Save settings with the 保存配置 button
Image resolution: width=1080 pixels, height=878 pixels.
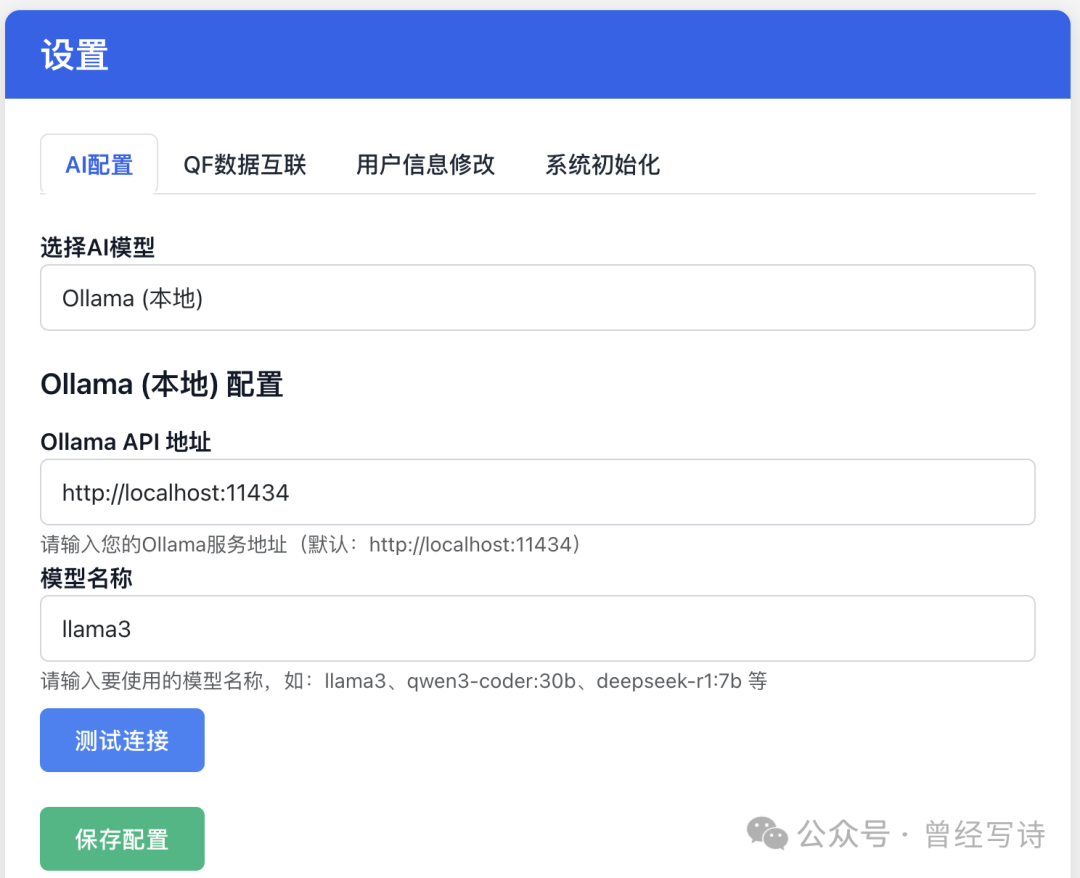(122, 839)
